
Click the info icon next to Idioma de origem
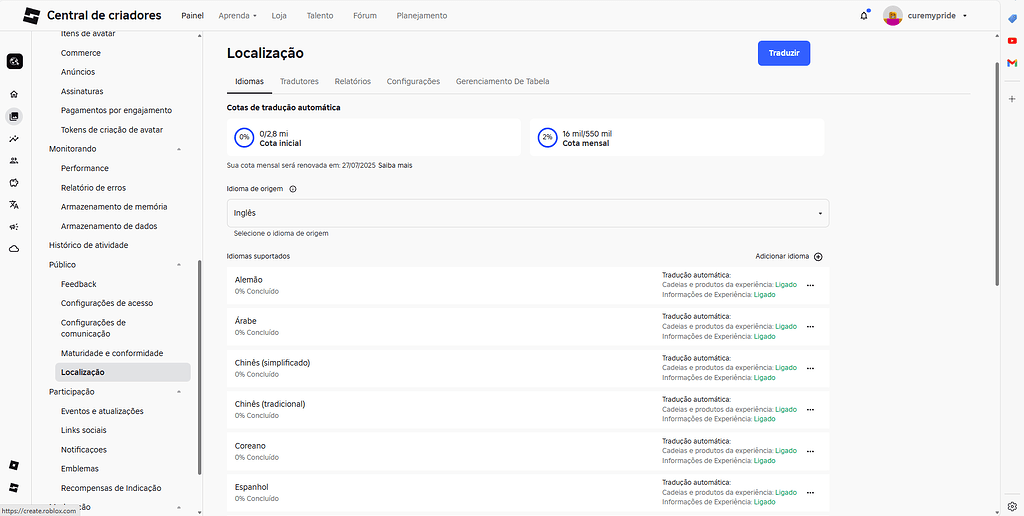pos(293,189)
